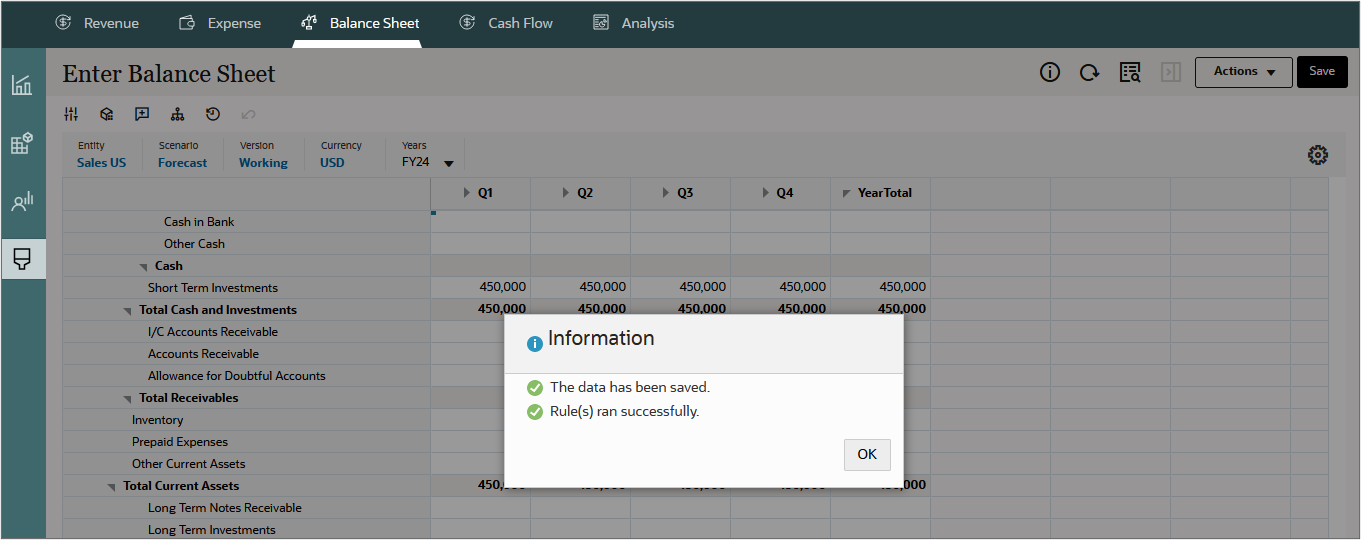Collapse the Total Receivables row
Image resolution: width=1361 pixels, height=540 pixels.
(x=128, y=399)
